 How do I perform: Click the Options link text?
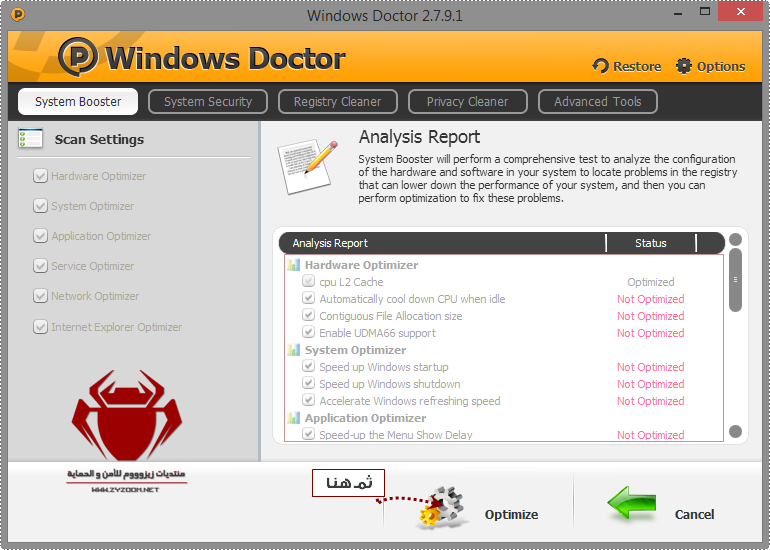(721, 66)
